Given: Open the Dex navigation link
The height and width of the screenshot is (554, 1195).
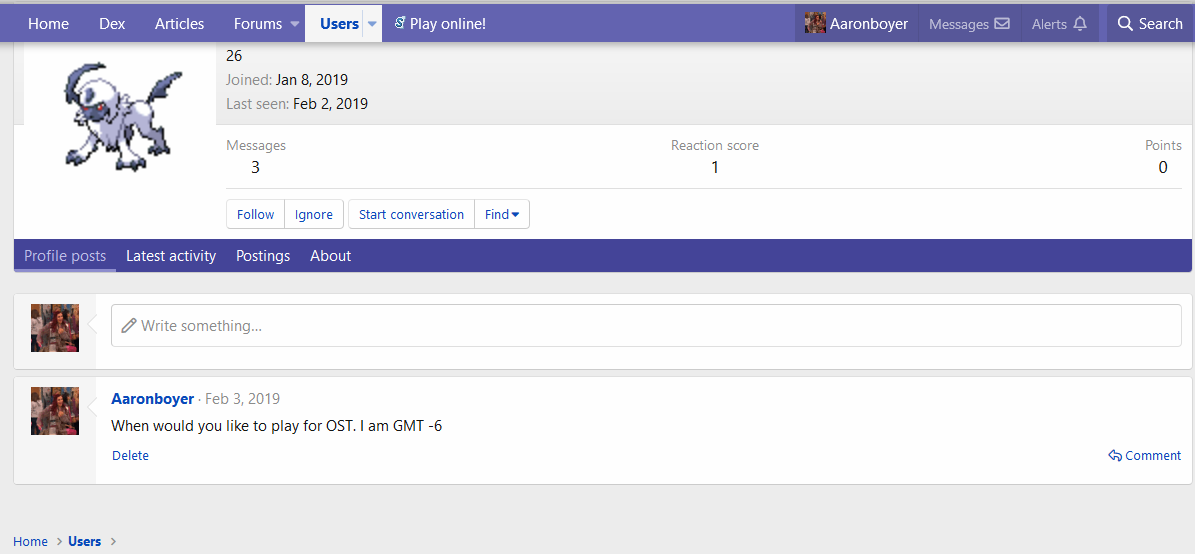Looking at the screenshot, I should click(x=112, y=24).
